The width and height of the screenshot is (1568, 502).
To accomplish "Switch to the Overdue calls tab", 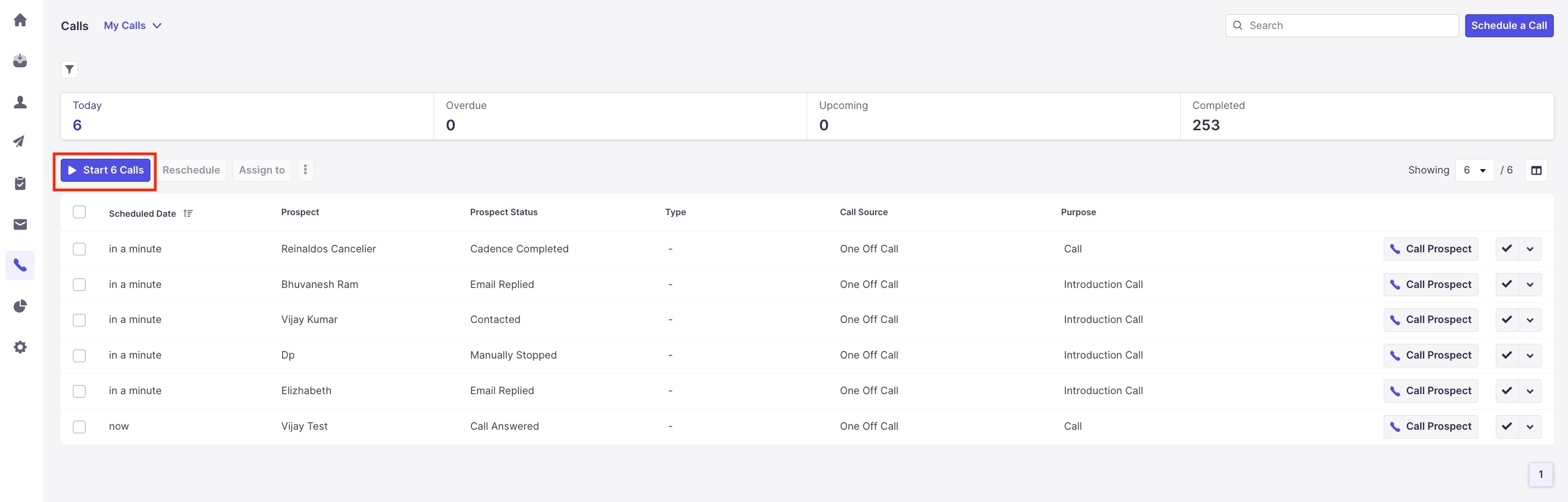I will [x=620, y=117].
